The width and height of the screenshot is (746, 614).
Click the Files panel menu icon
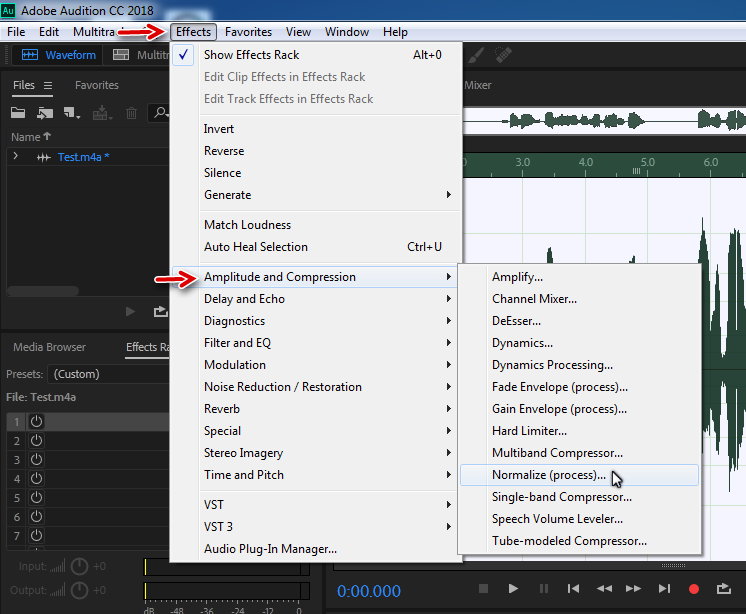tap(47, 86)
